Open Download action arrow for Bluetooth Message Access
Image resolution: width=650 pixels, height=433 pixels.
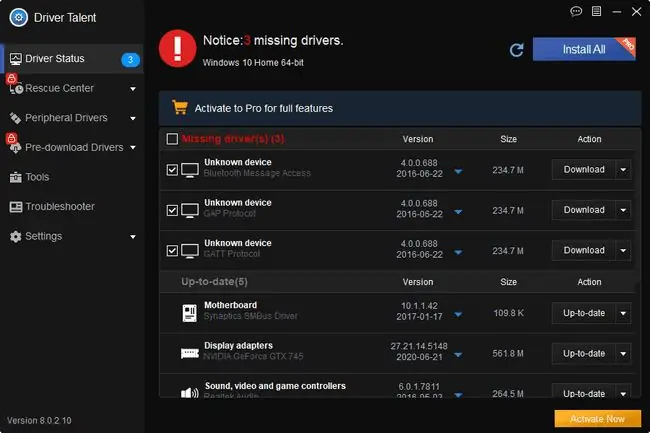pos(623,170)
